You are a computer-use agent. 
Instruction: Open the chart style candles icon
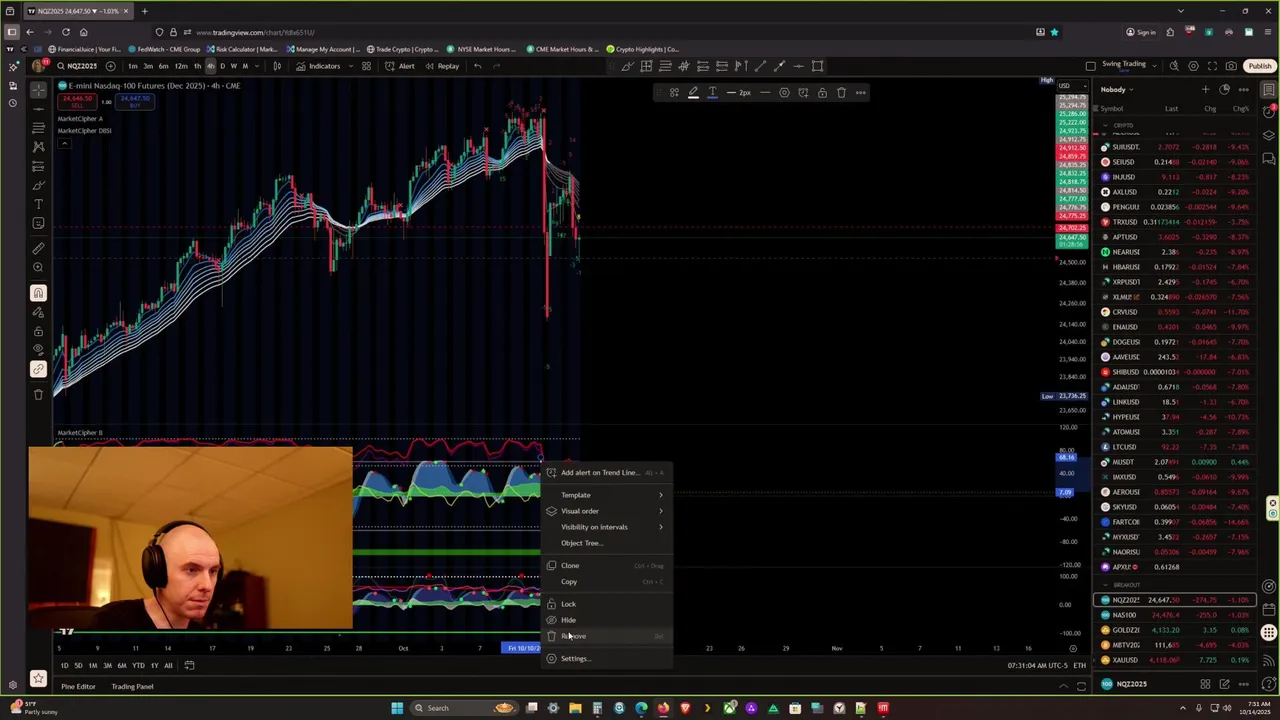(x=277, y=66)
